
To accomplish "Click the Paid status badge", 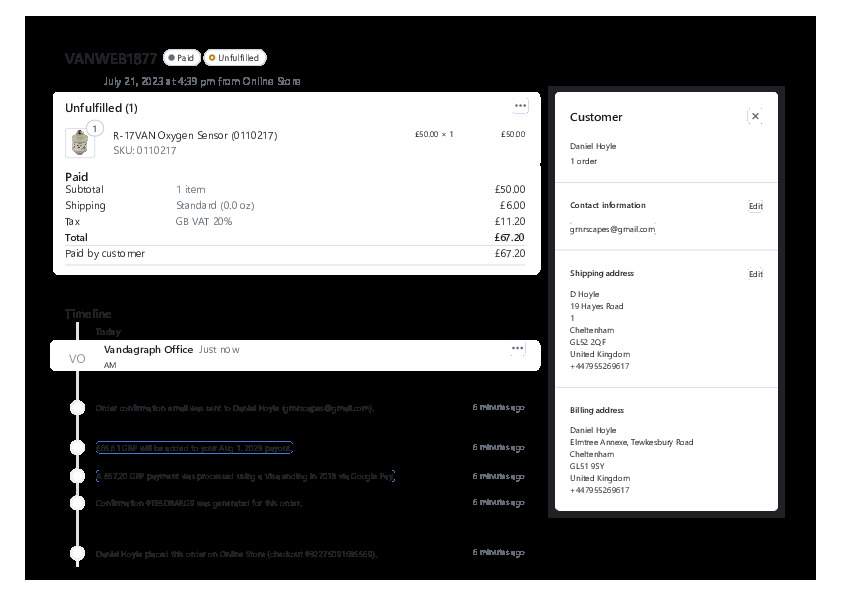I will click(182, 58).
